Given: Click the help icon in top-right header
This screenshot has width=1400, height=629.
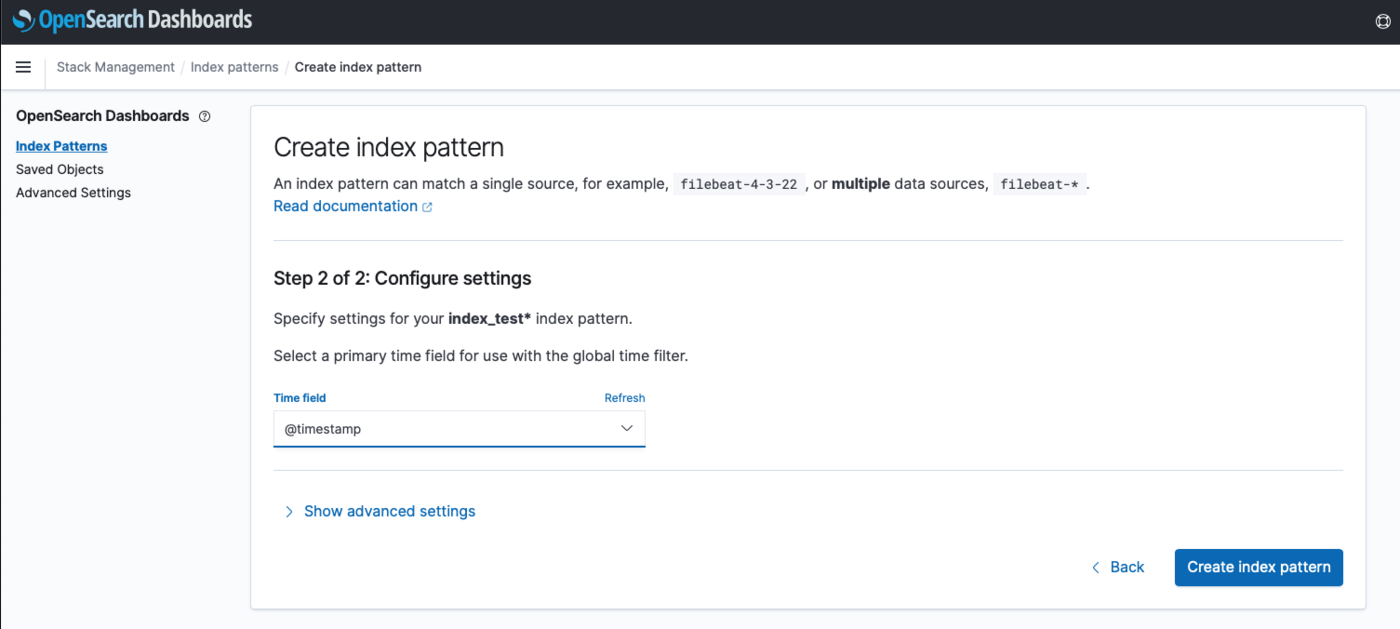Looking at the screenshot, I should (x=1383, y=22).
